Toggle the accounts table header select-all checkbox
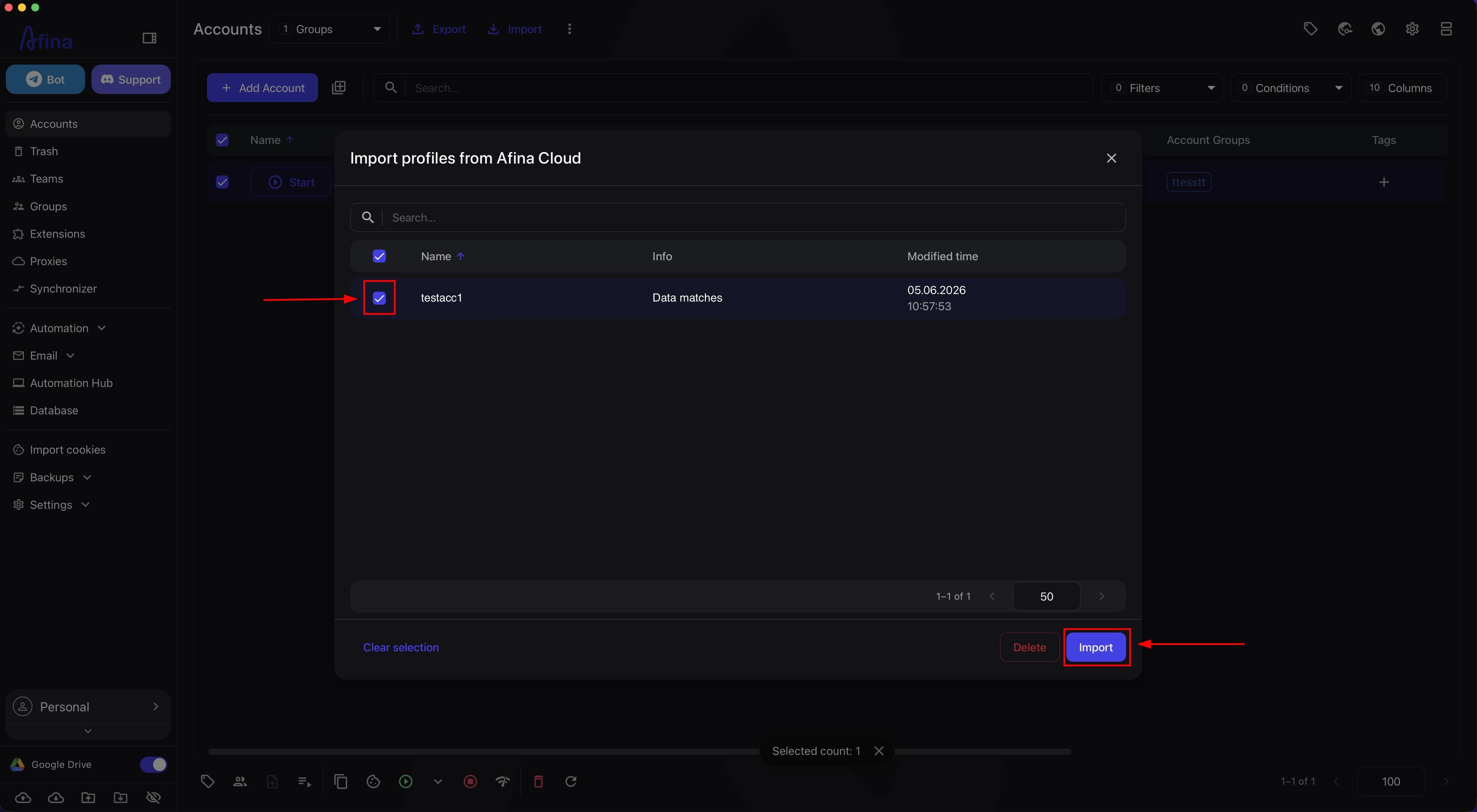Image resolution: width=1477 pixels, height=812 pixels. (222, 140)
